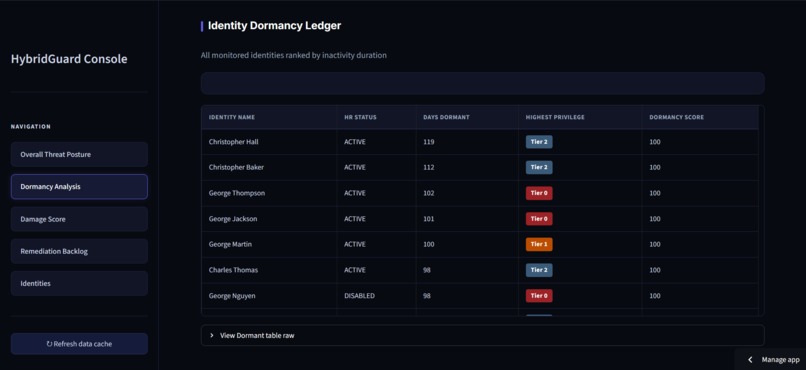This screenshot has width=806, height=370.
Task: Click the chevron beside View Dormant table raw
Action: coord(212,335)
